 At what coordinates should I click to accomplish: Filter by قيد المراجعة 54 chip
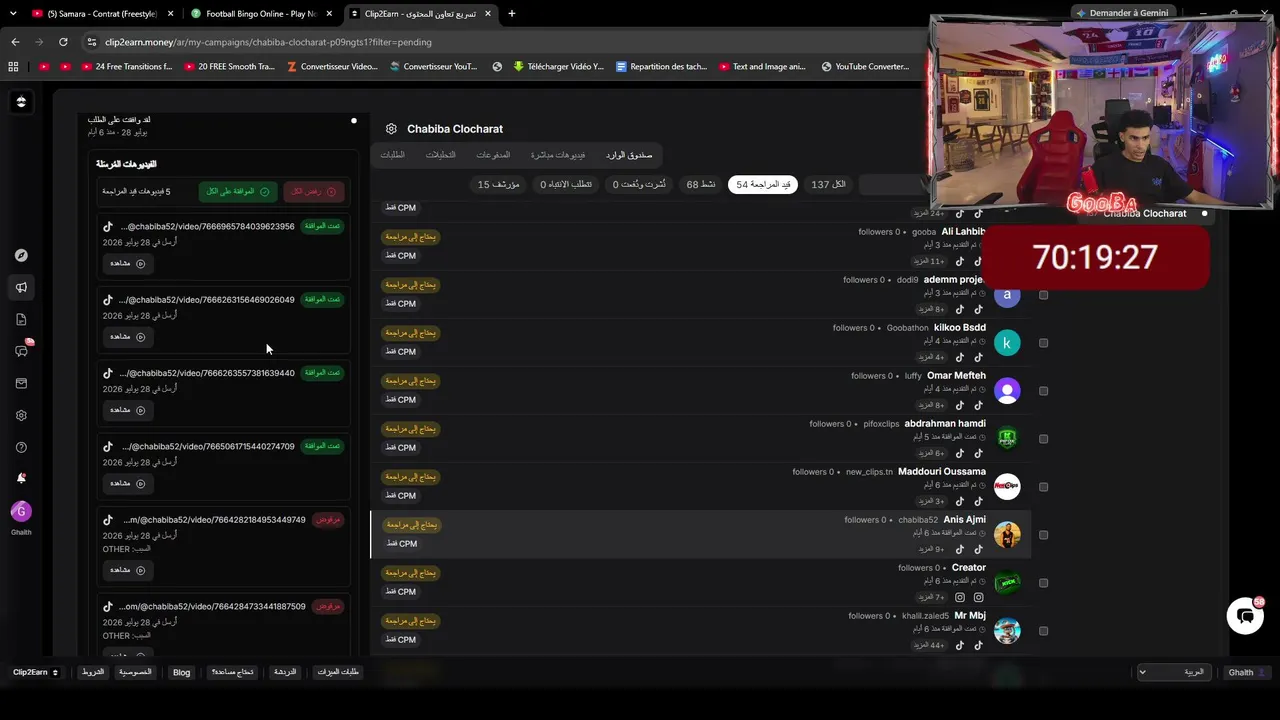tap(763, 185)
